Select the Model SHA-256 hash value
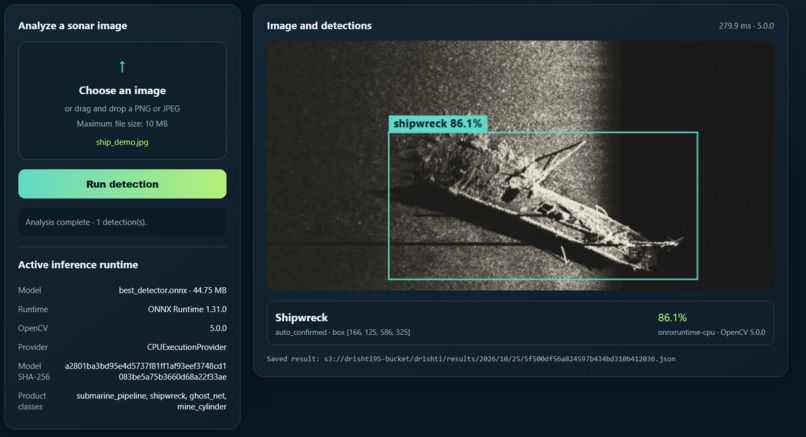Image resolution: width=806 pixels, height=437 pixels. click(145, 371)
